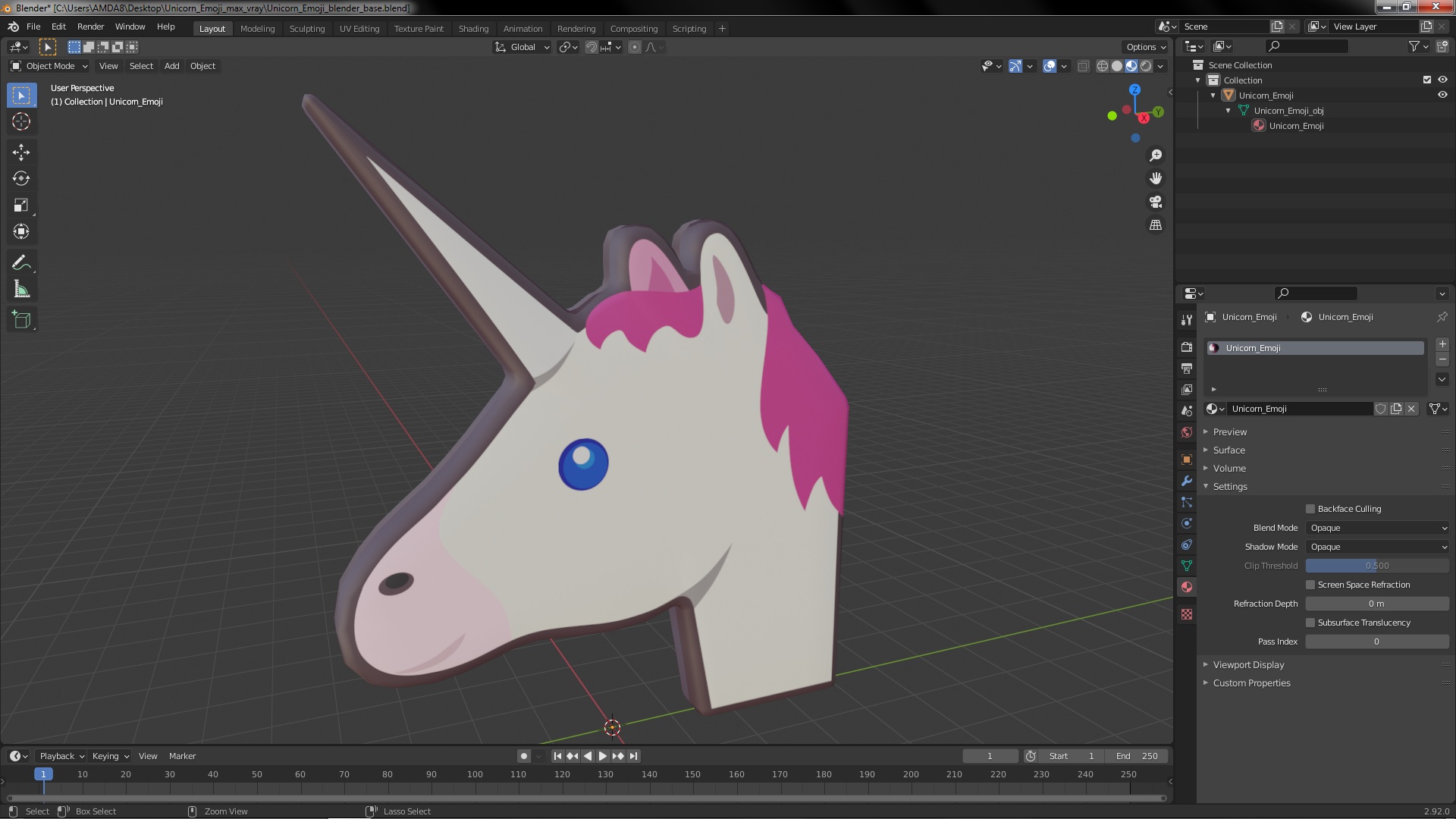Open the Scene properties tab
Image resolution: width=1456 pixels, height=819 pixels.
coord(1187,410)
